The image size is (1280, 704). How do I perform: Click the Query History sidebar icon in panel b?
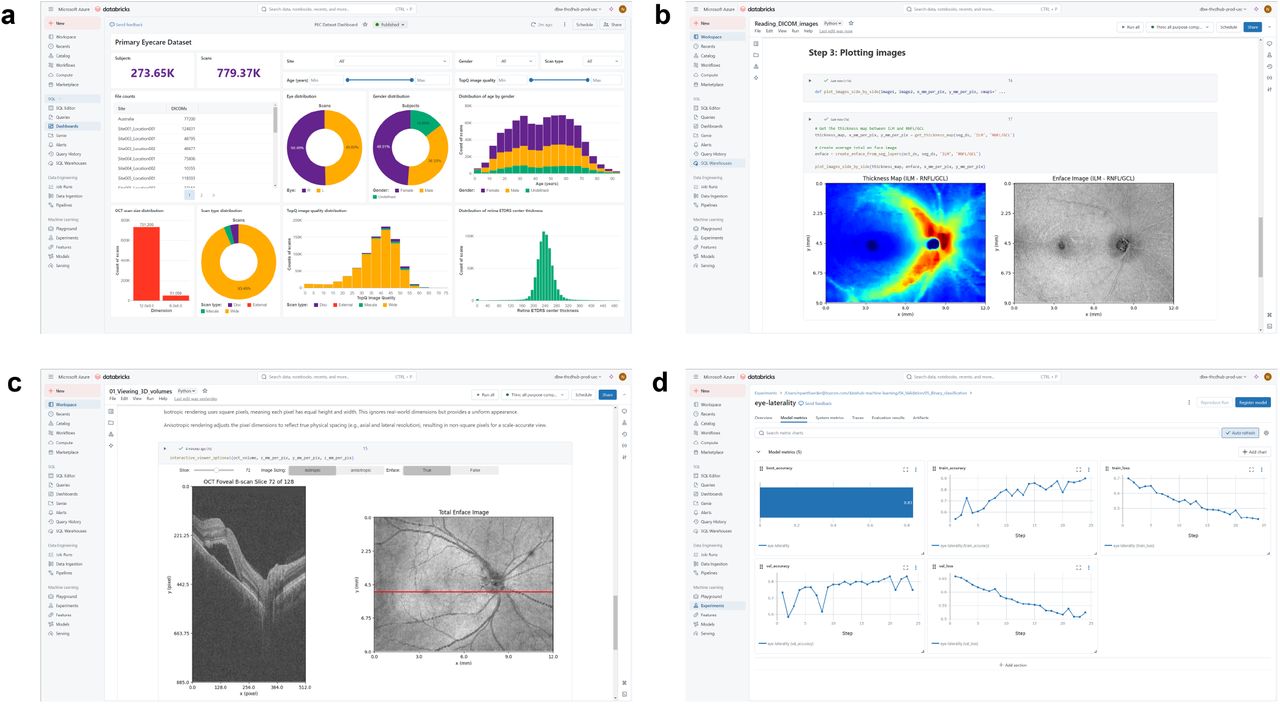click(x=695, y=154)
